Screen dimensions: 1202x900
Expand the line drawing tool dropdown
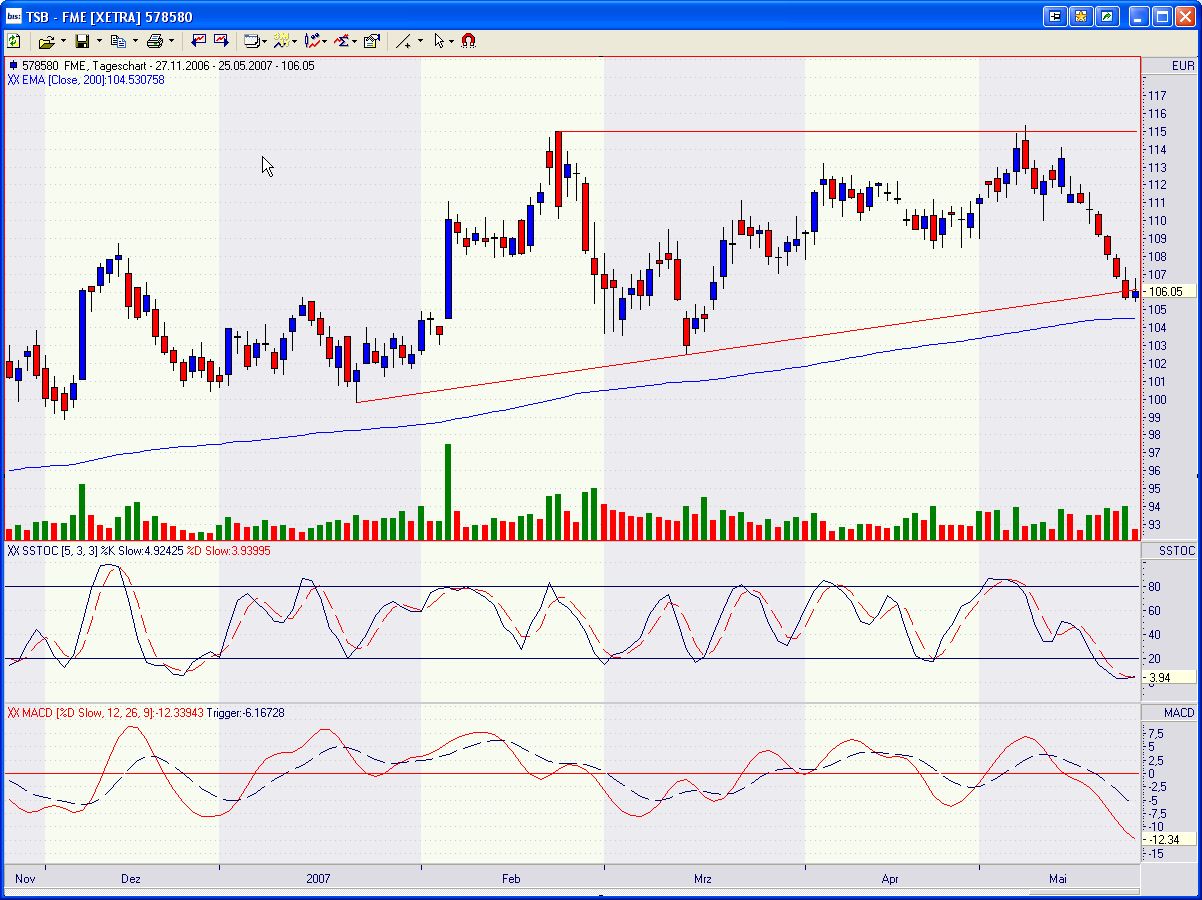[420, 41]
